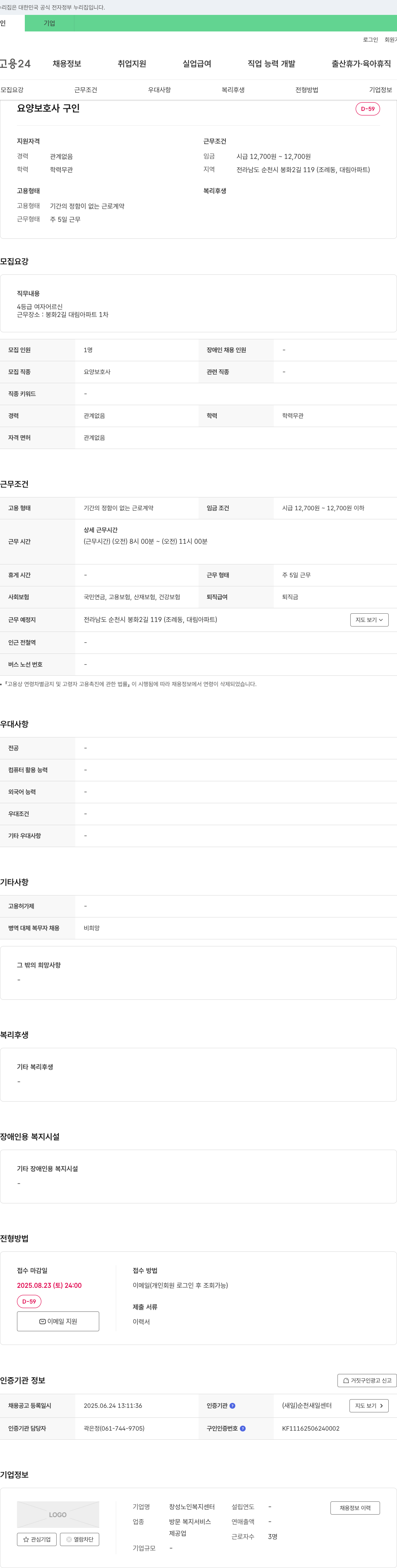
Task: Click the block icon on 열람차단
Action: point(69,1539)
